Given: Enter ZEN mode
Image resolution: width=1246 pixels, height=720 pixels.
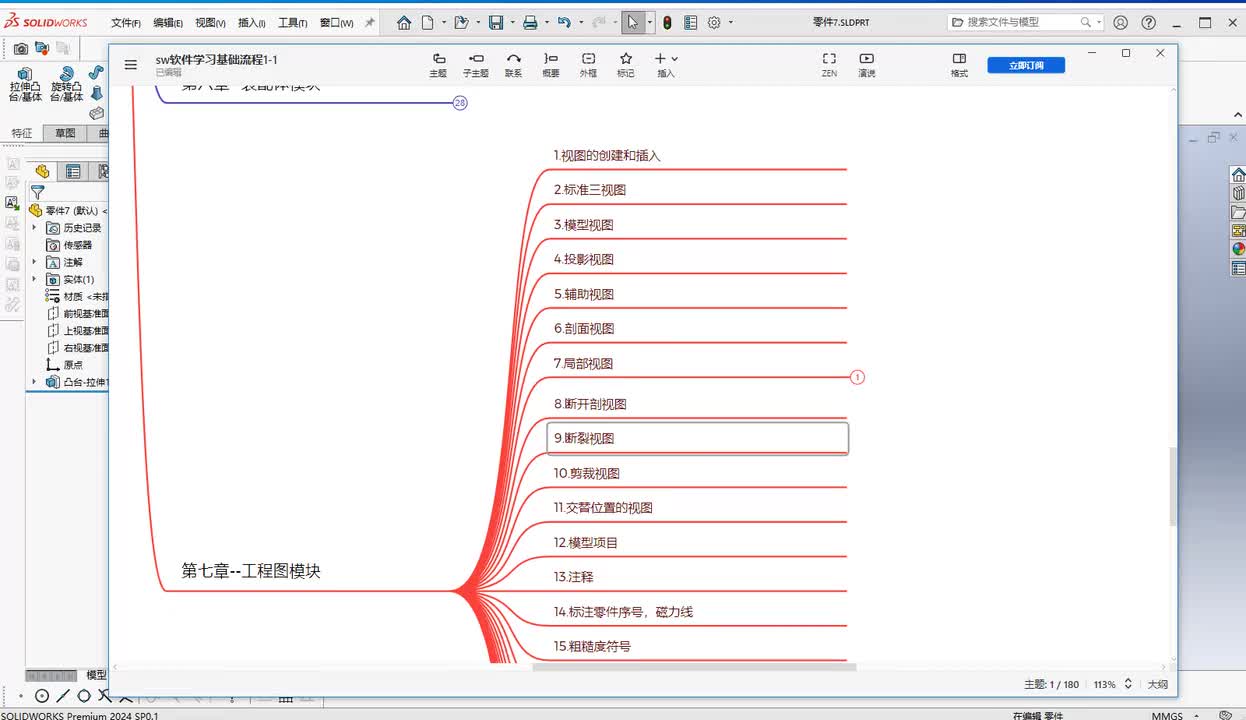Looking at the screenshot, I should tap(829, 65).
